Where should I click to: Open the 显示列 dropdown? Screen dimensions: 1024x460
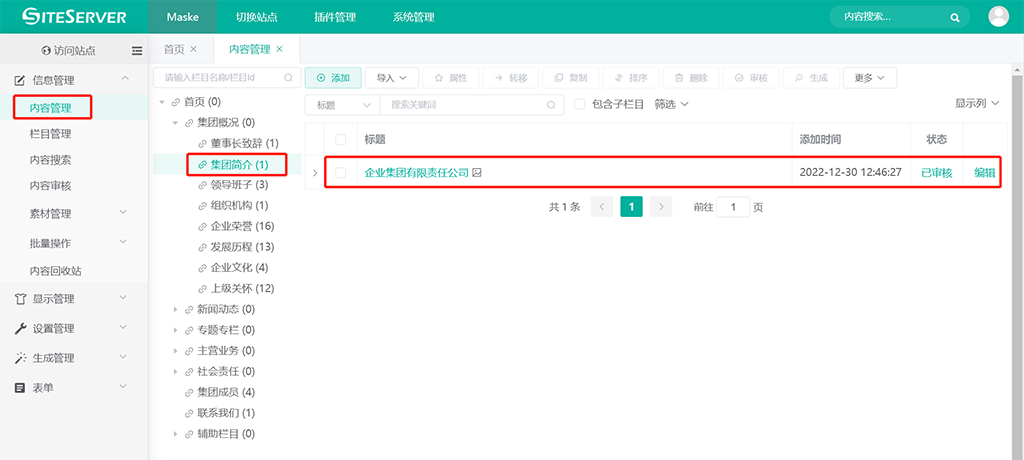976,104
